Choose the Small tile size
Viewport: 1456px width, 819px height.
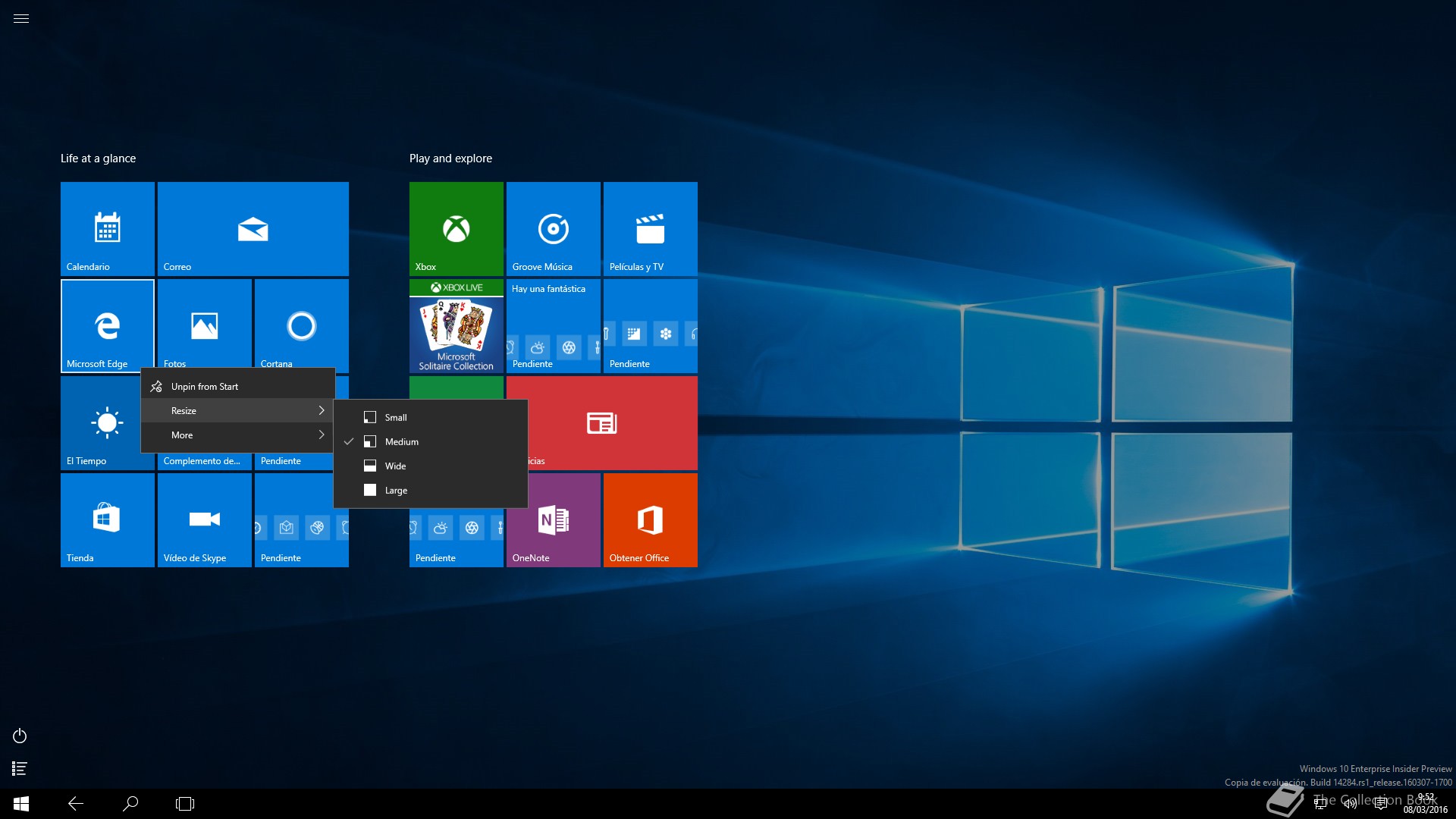pyautogui.click(x=431, y=418)
